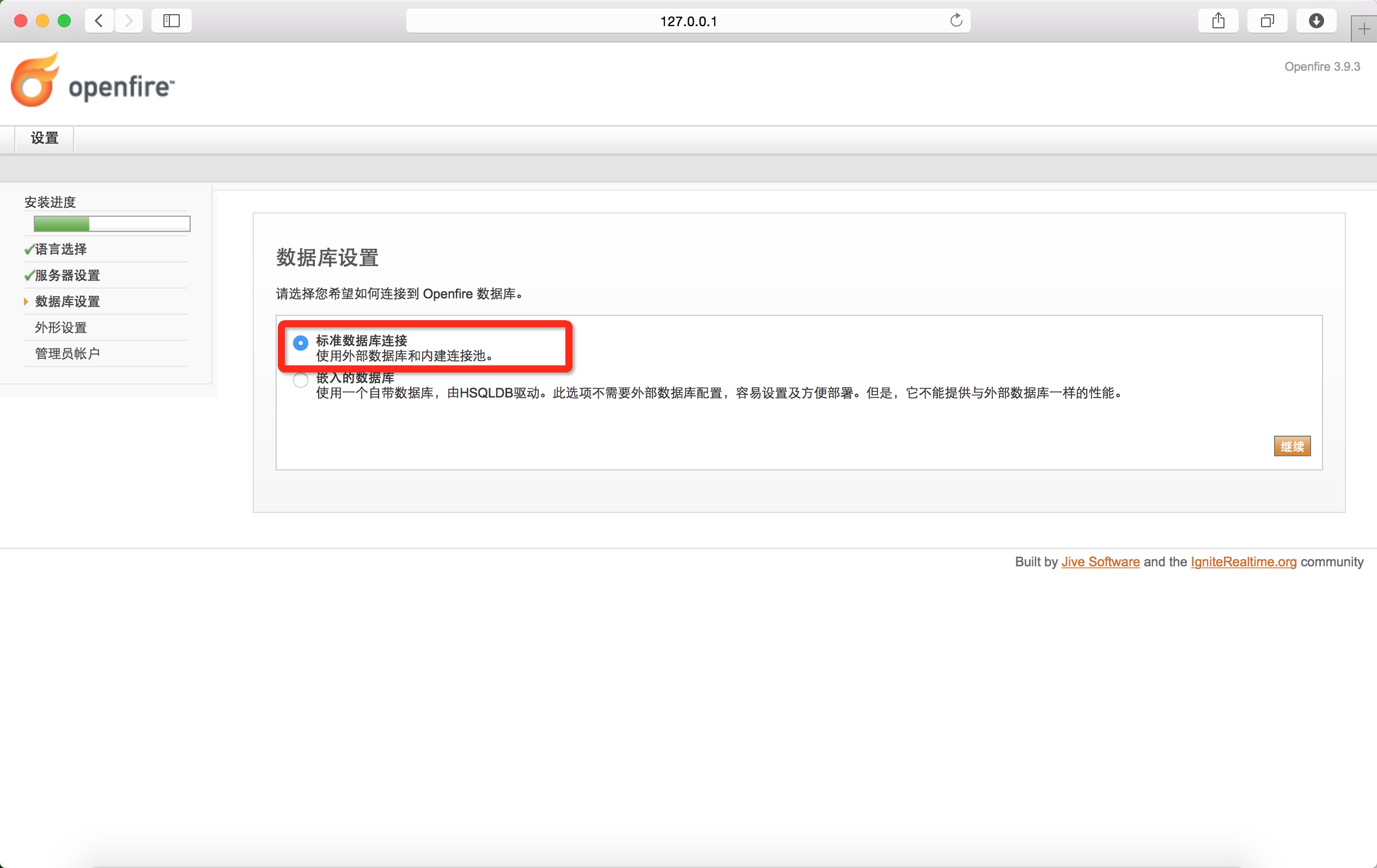1377x868 pixels.
Task: Click the 127.0.0.1 address bar
Action: click(x=688, y=21)
